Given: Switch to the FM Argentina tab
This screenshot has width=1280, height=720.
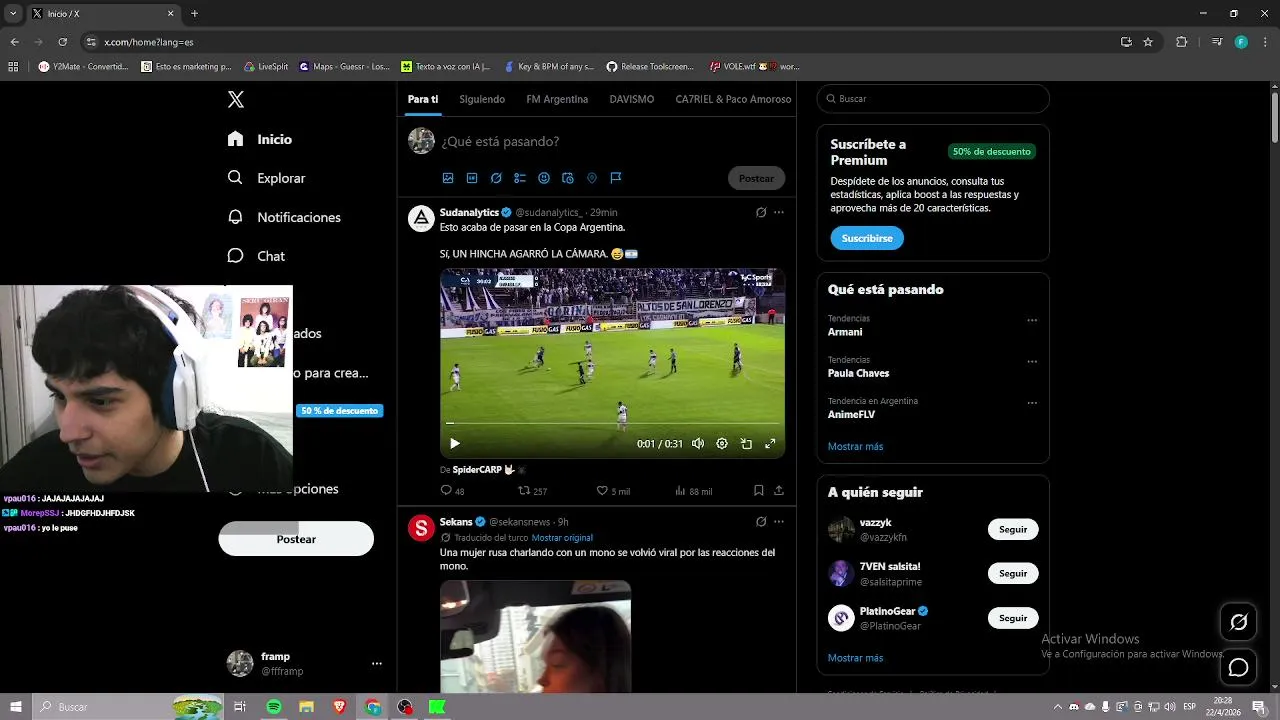Looking at the screenshot, I should pyautogui.click(x=557, y=99).
